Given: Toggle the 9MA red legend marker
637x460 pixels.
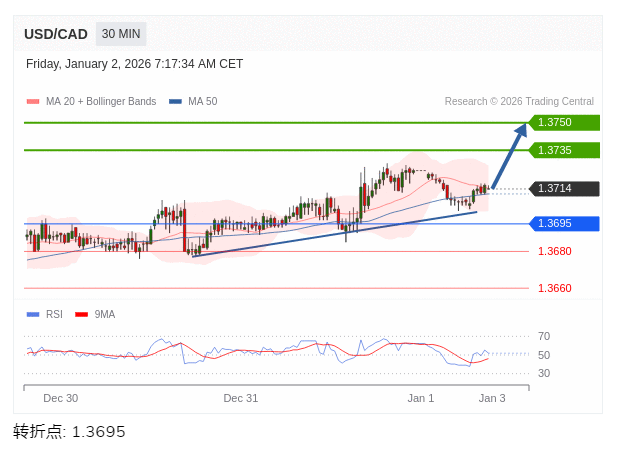Looking at the screenshot, I should [81, 314].
